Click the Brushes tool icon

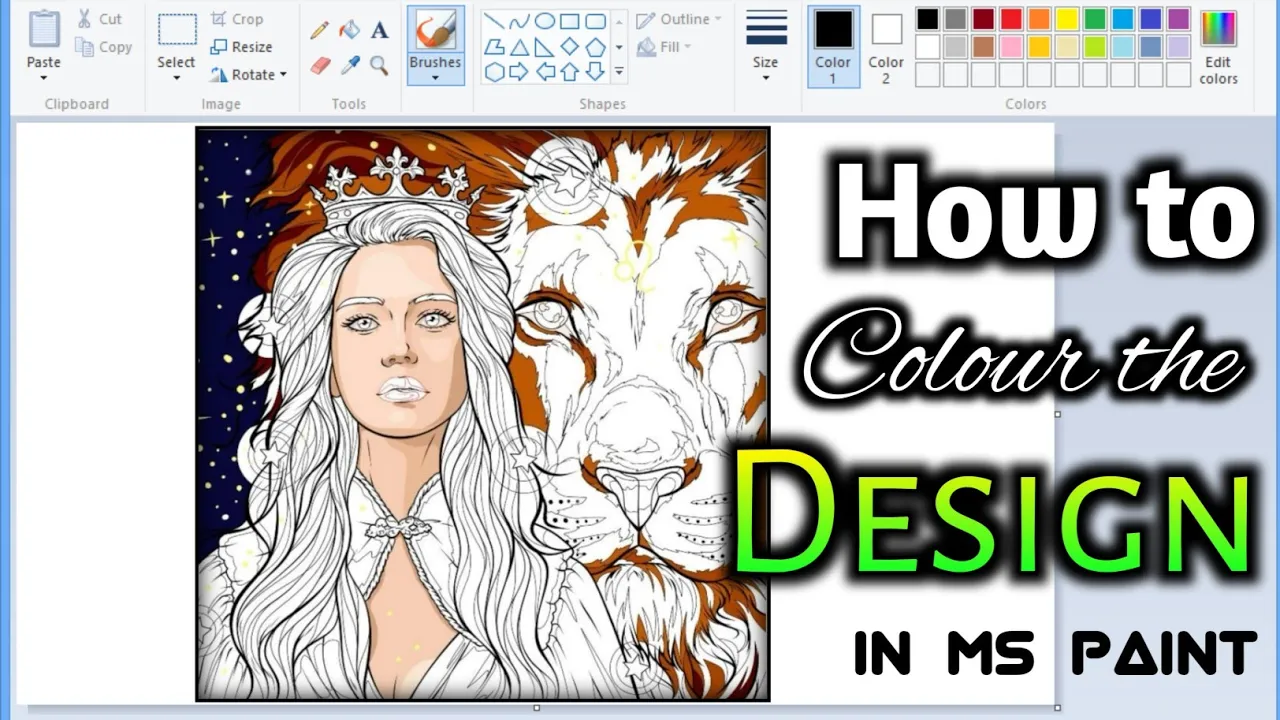pyautogui.click(x=435, y=30)
